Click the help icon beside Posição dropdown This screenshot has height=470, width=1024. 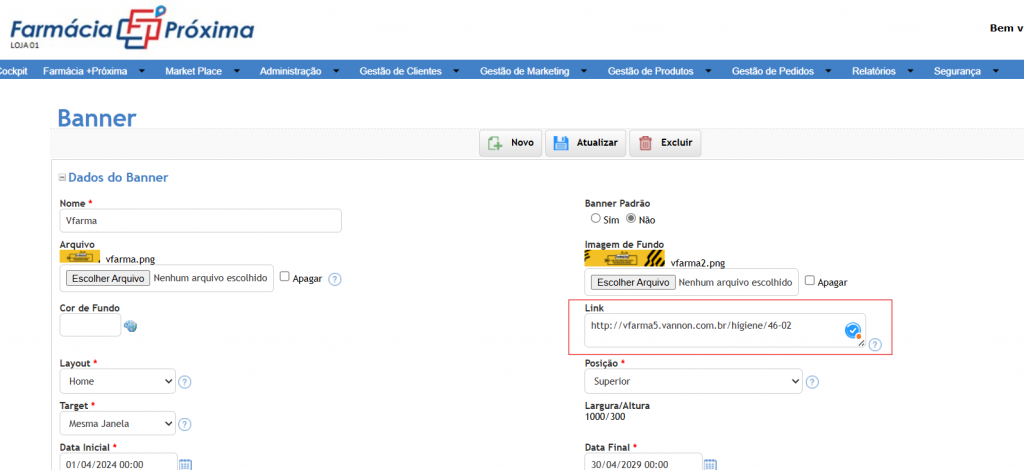point(812,382)
